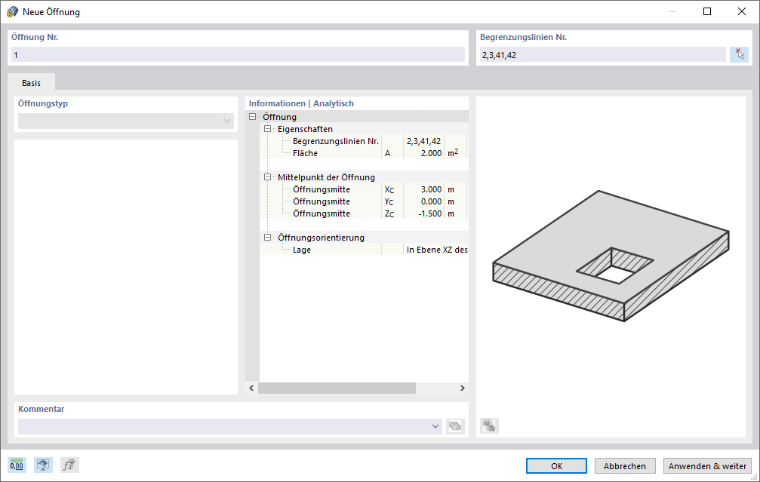Click the preview options icon below the 3D image

(x=489, y=426)
